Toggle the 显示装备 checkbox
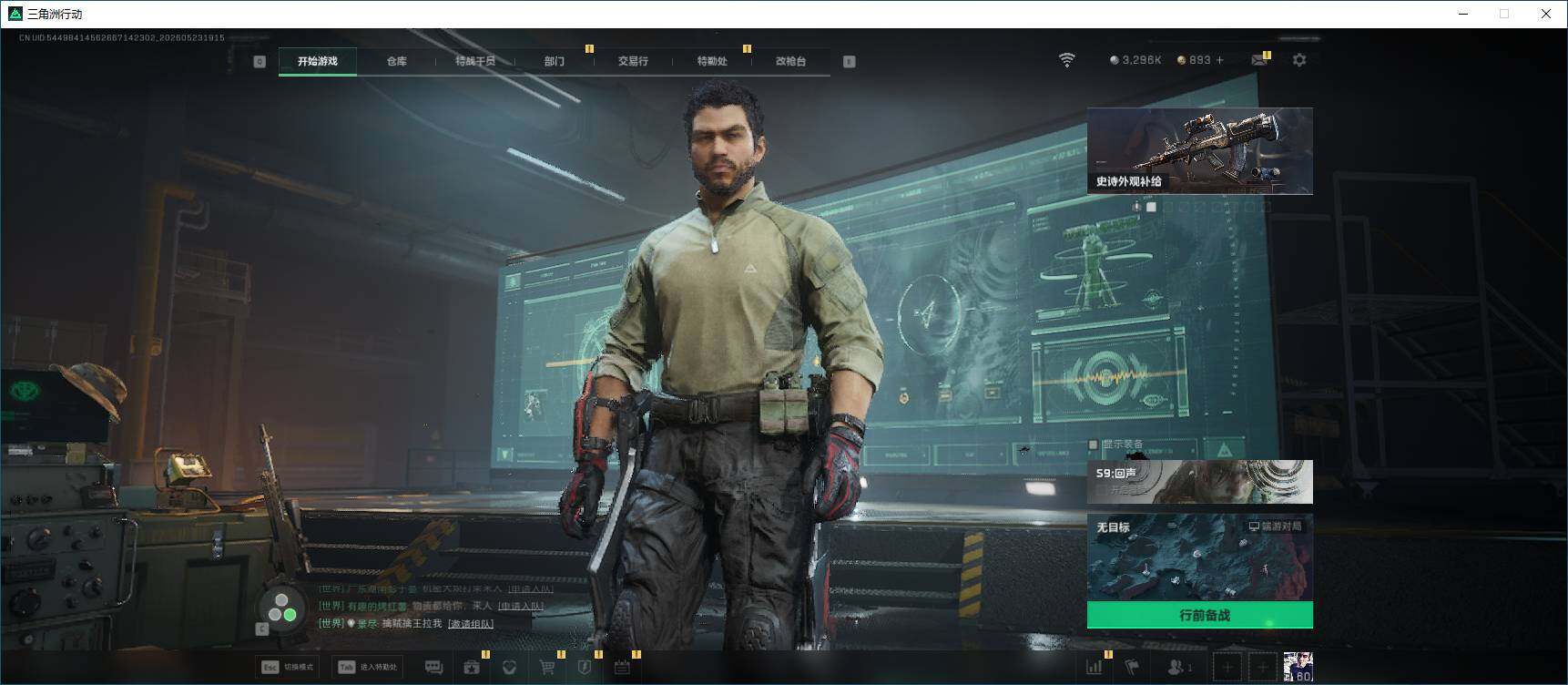 1094,445
